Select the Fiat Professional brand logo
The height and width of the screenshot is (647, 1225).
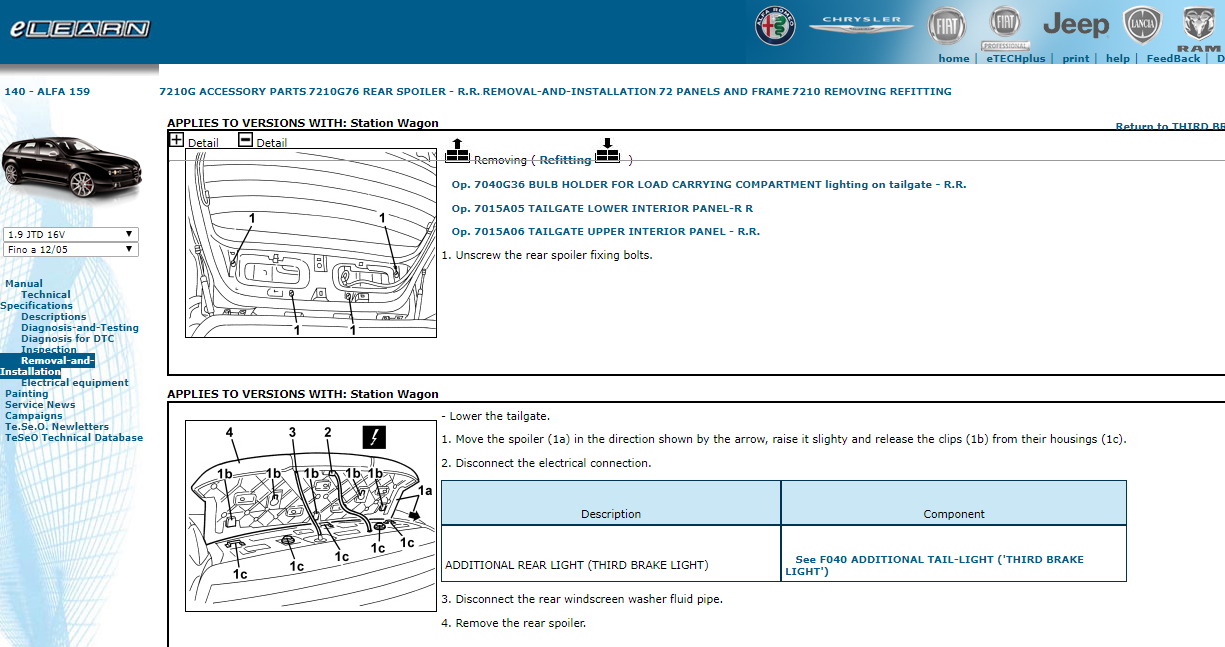point(1005,28)
